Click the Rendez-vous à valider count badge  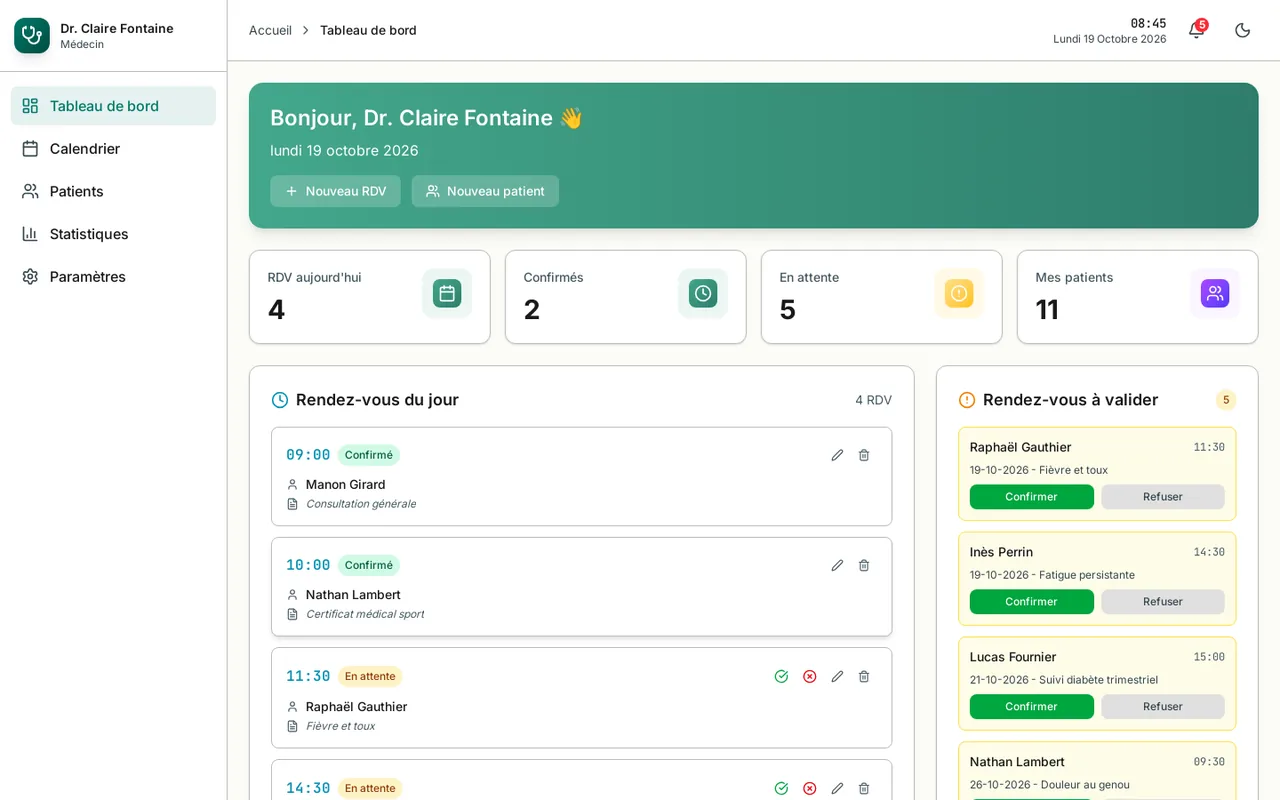pos(1226,400)
